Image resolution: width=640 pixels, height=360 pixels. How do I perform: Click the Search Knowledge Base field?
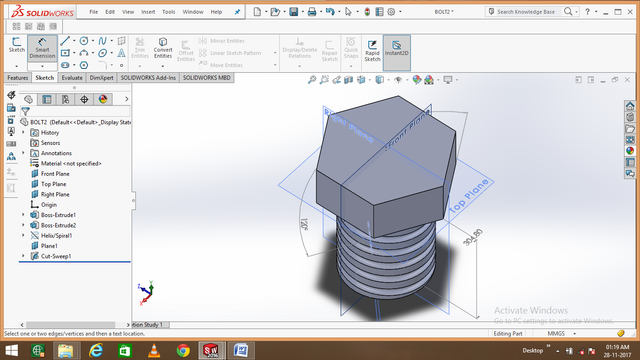pos(526,12)
